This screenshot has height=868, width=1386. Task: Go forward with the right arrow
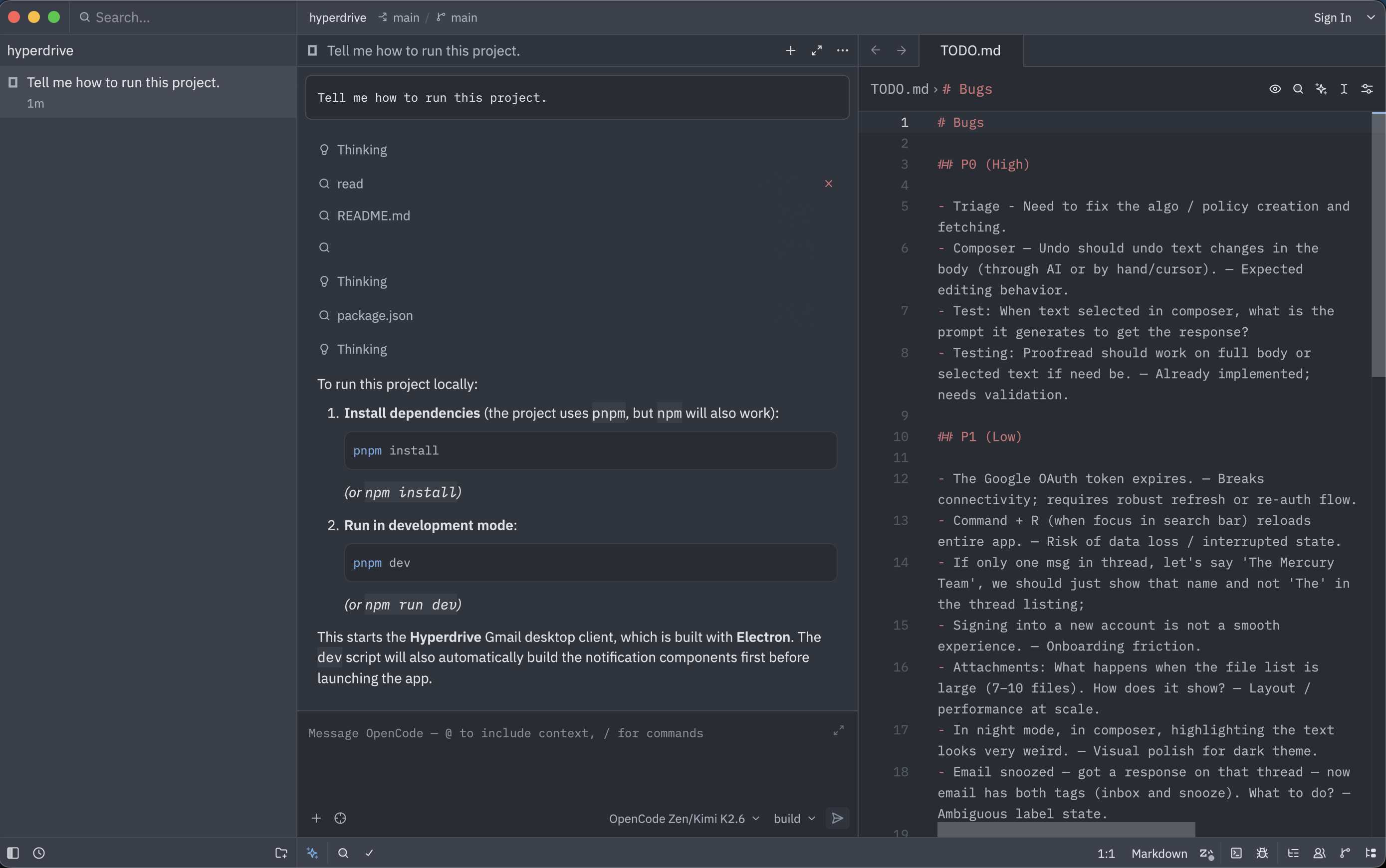[x=902, y=50]
